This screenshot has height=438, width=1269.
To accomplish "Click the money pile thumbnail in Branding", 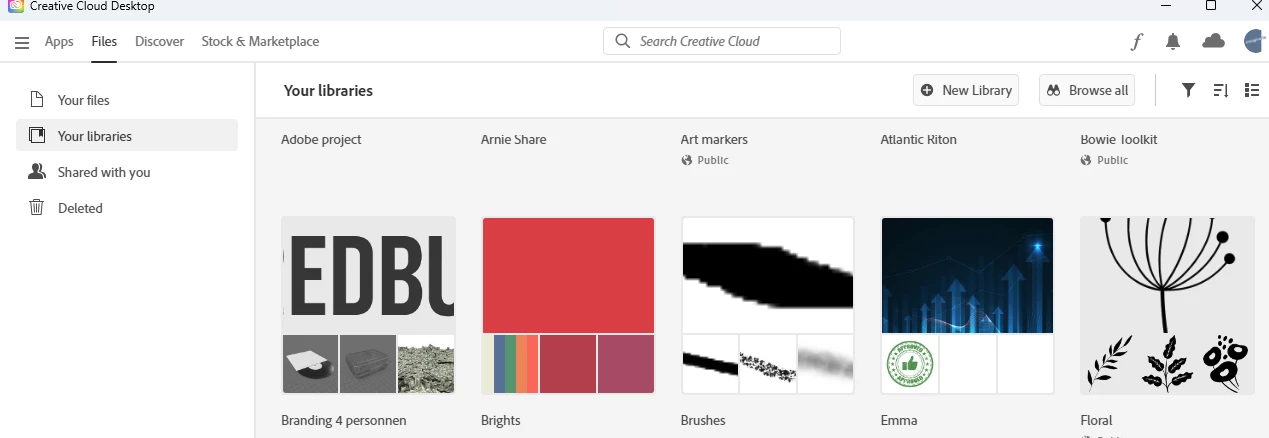I will pyautogui.click(x=426, y=364).
